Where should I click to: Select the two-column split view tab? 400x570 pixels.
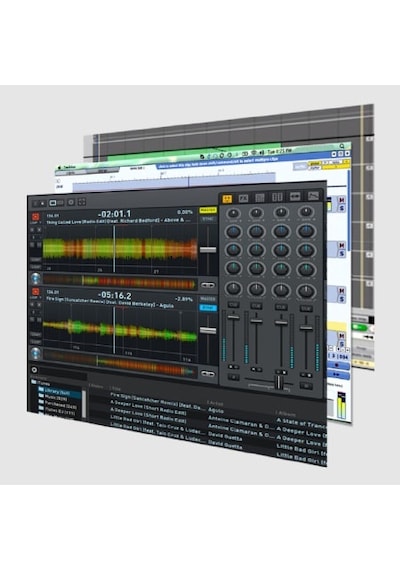pyautogui.click(x=277, y=197)
